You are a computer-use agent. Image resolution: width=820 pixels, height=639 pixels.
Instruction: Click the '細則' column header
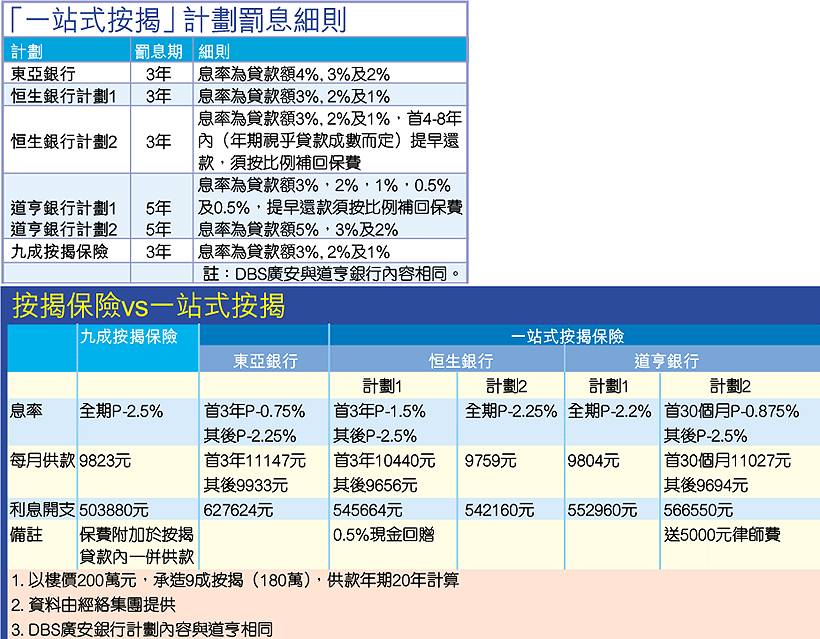tap(214, 51)
